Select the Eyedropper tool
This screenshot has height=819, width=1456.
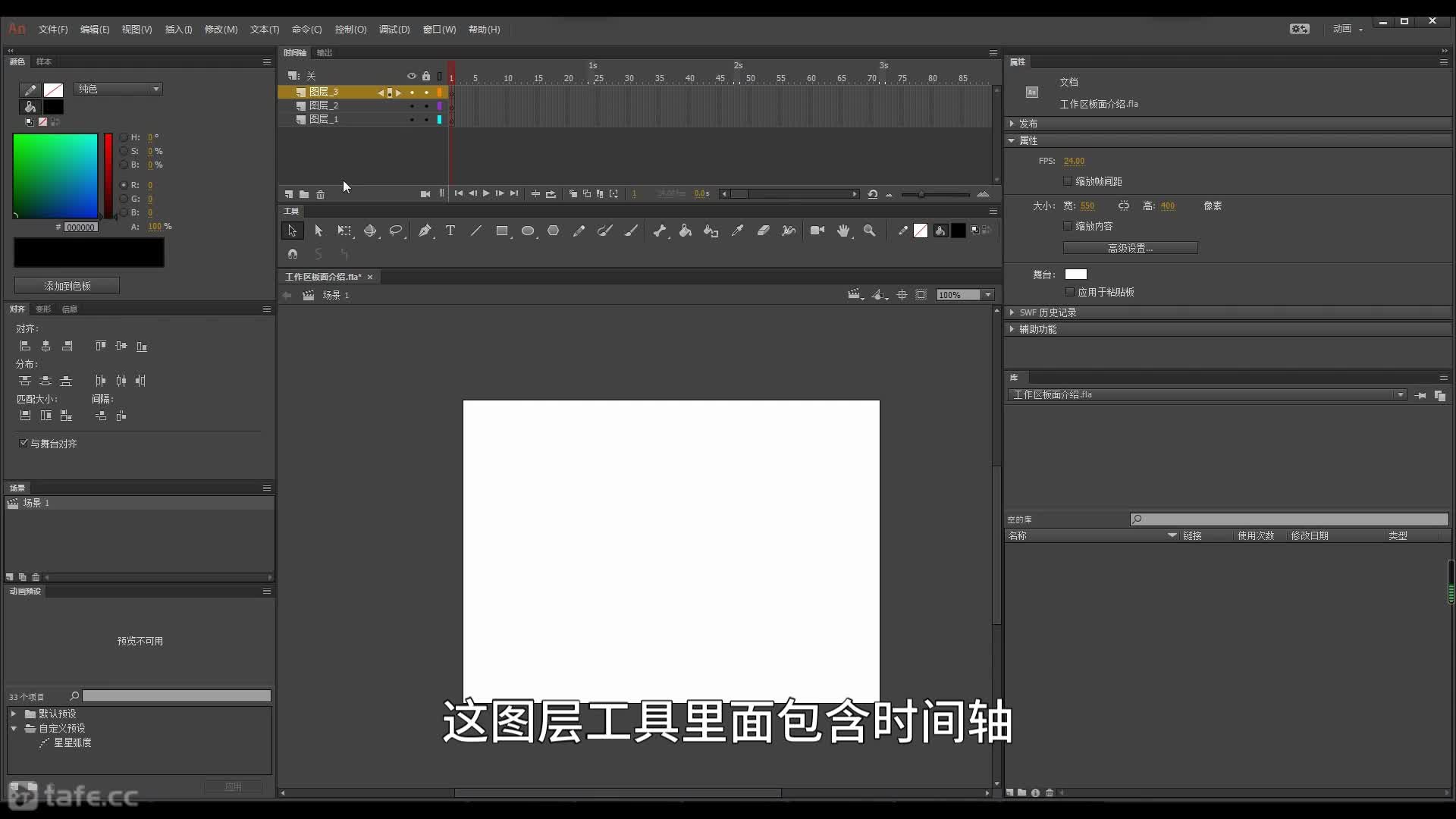737,231
